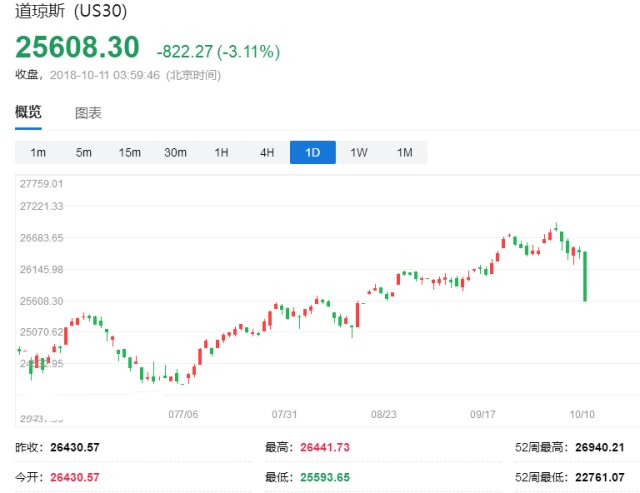The height and width of the screenshot is (493, 640).
Task: Open the 图表 tab
Action: 88,113
